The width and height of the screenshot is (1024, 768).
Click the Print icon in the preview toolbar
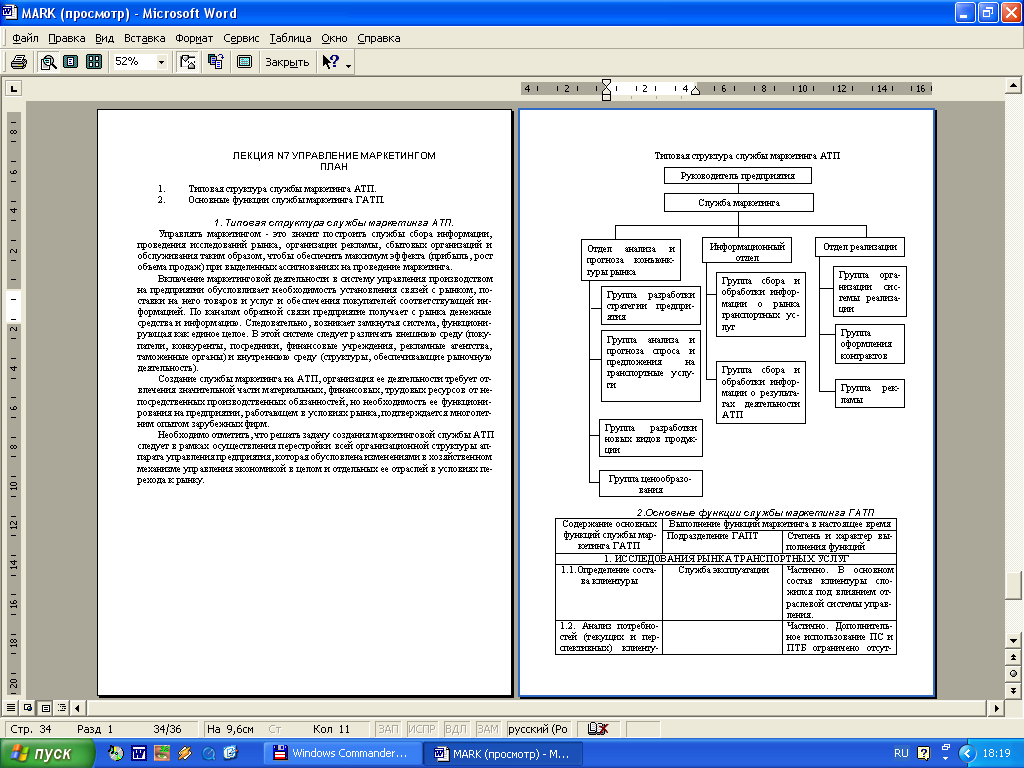(19, 62)
